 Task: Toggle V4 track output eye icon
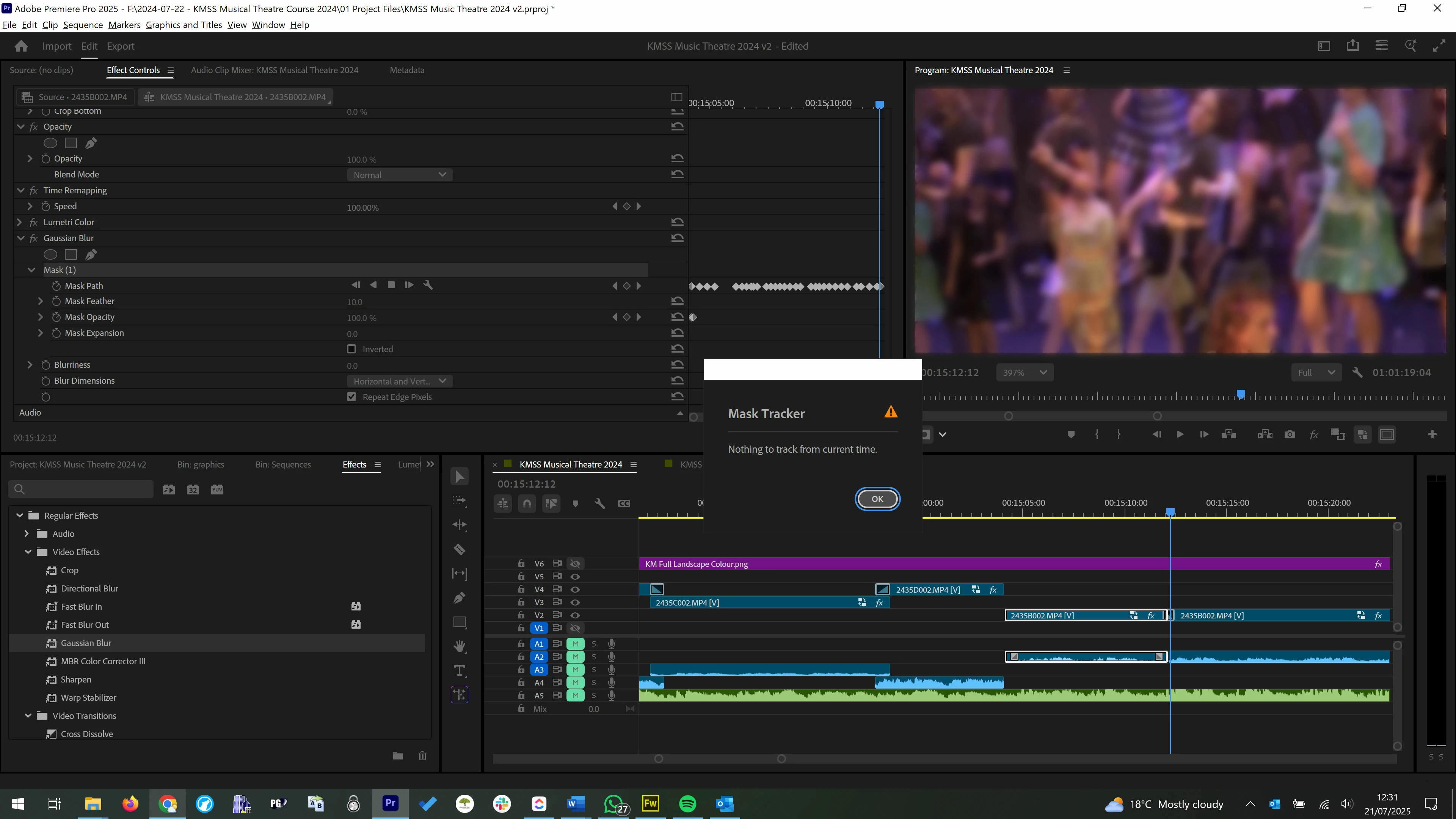(x=576, y=590)
